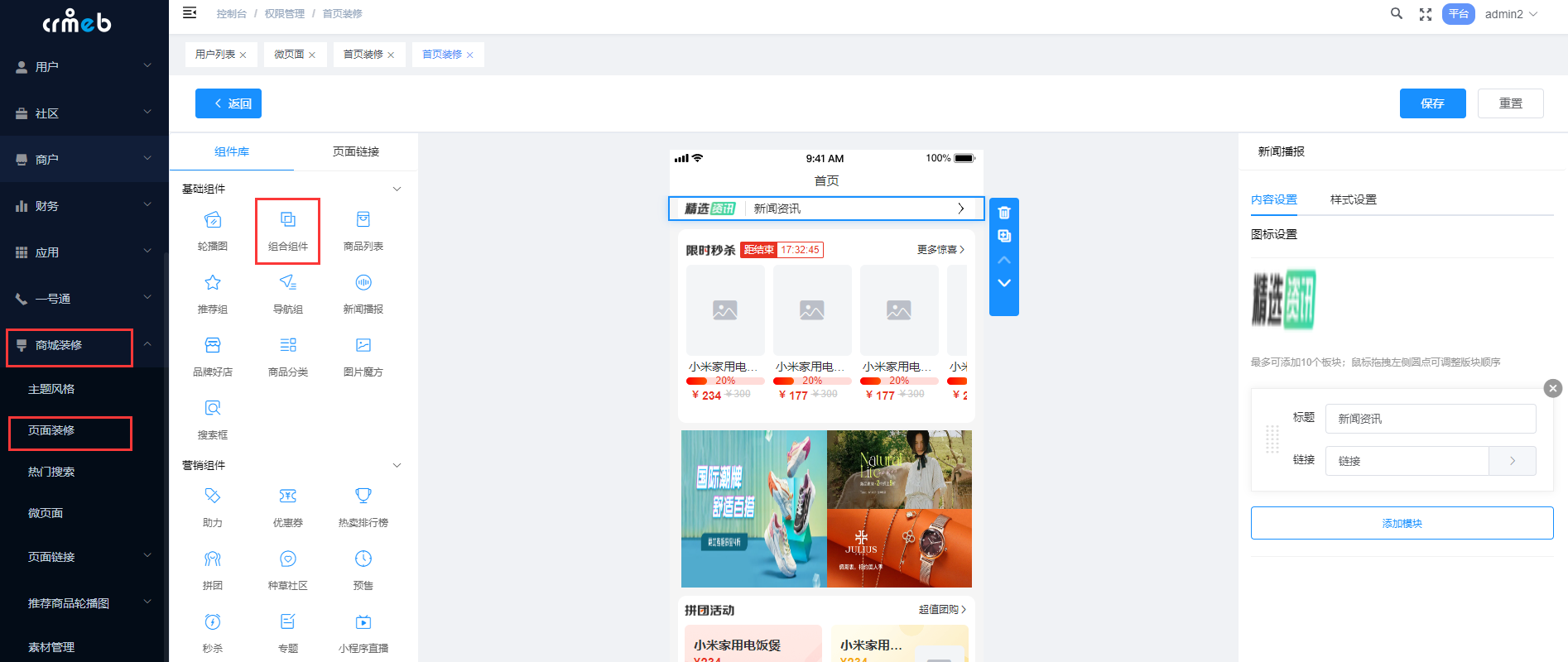Select the 种草社区 community component
The width and height of the screenshot is (1568, 662).
tap(287, 570)
